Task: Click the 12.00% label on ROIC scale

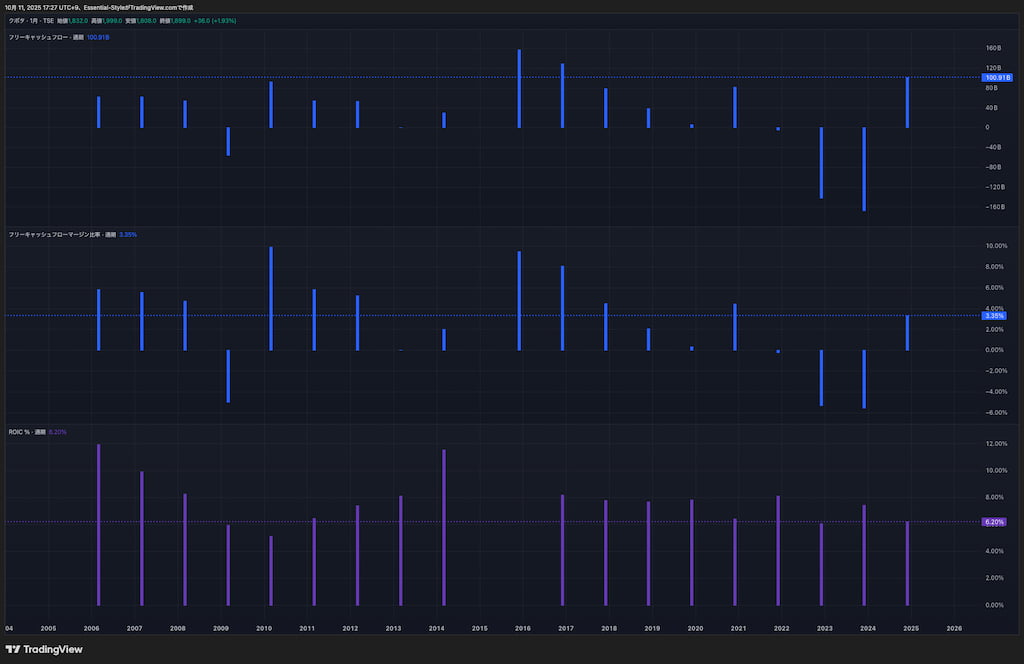Action: pyautogui.click(x=995, y=443)
